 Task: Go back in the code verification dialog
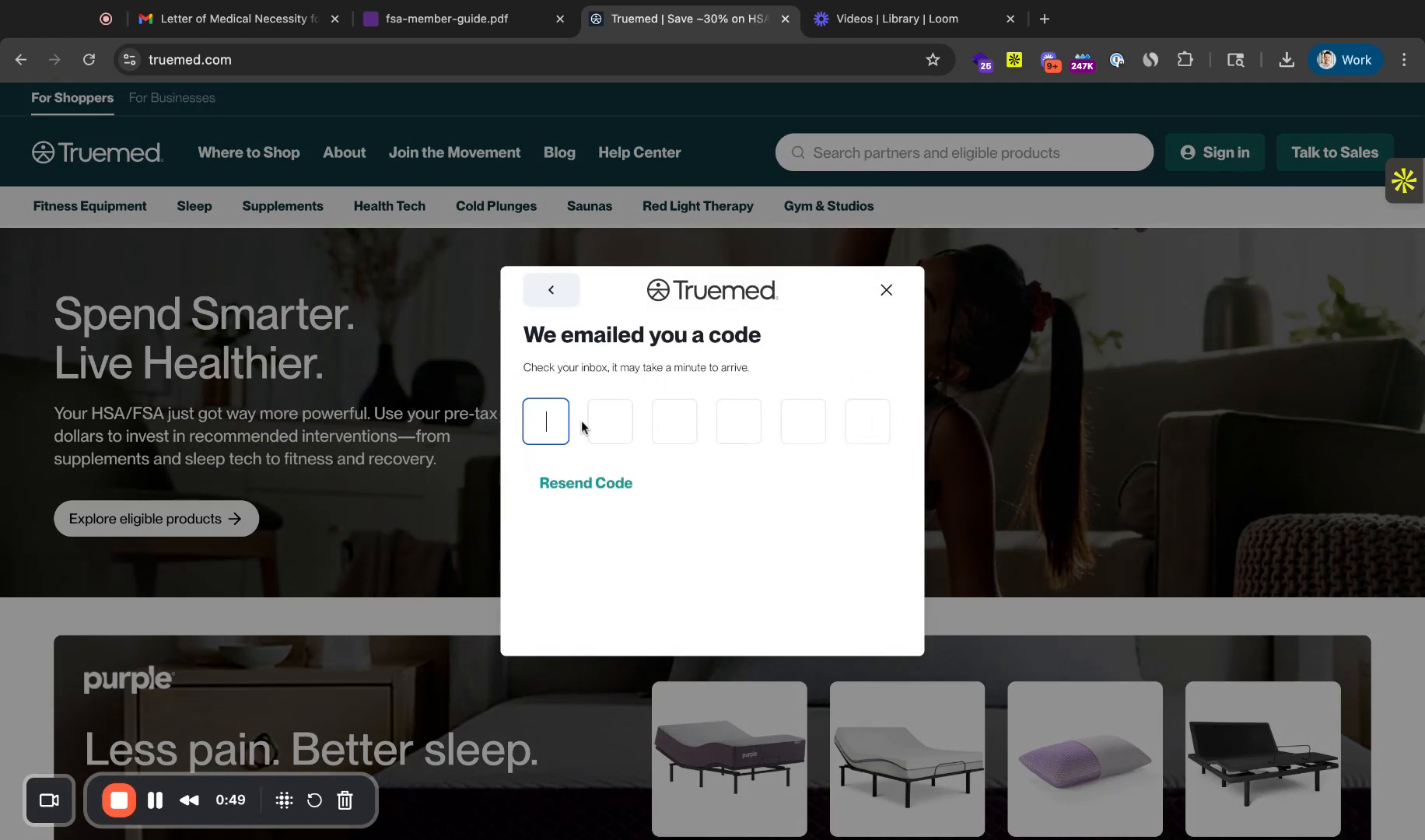(x=551, y=289)
